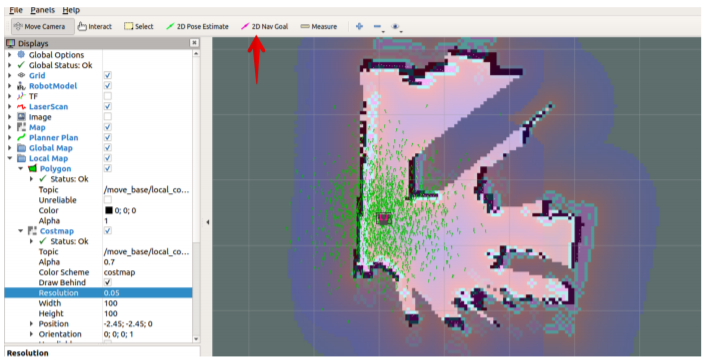Open the Help menu

coord(71,10)
